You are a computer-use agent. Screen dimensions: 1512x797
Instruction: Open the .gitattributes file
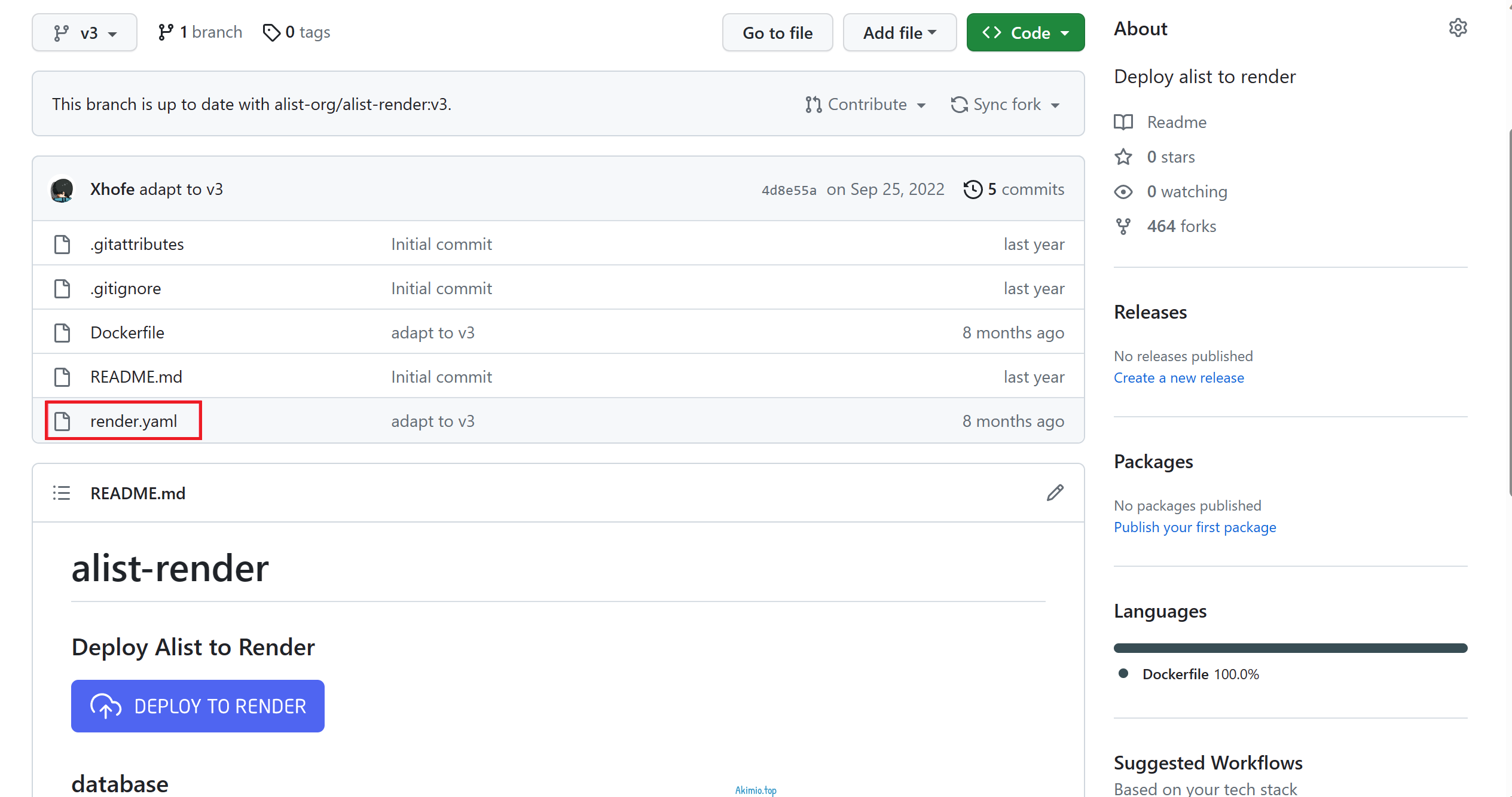point(137,245)
